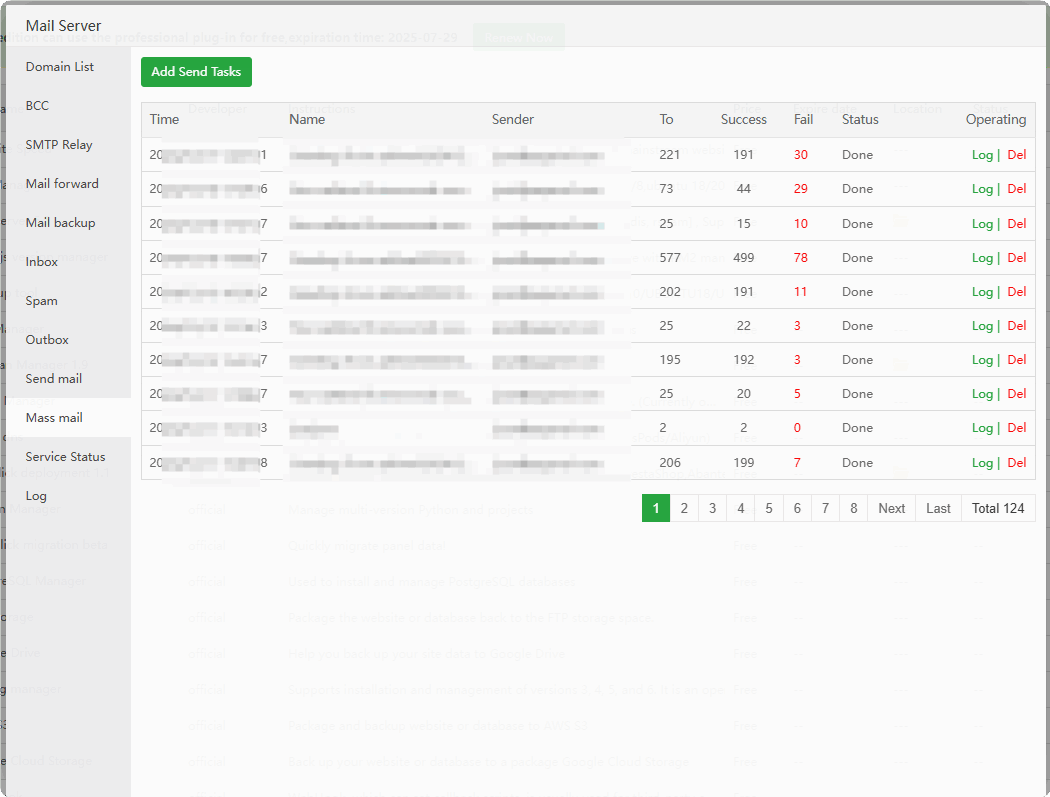The height and width of the screenshot is (797, 1050).
Task: Open the Spam folder
Action: pos(42,301)
